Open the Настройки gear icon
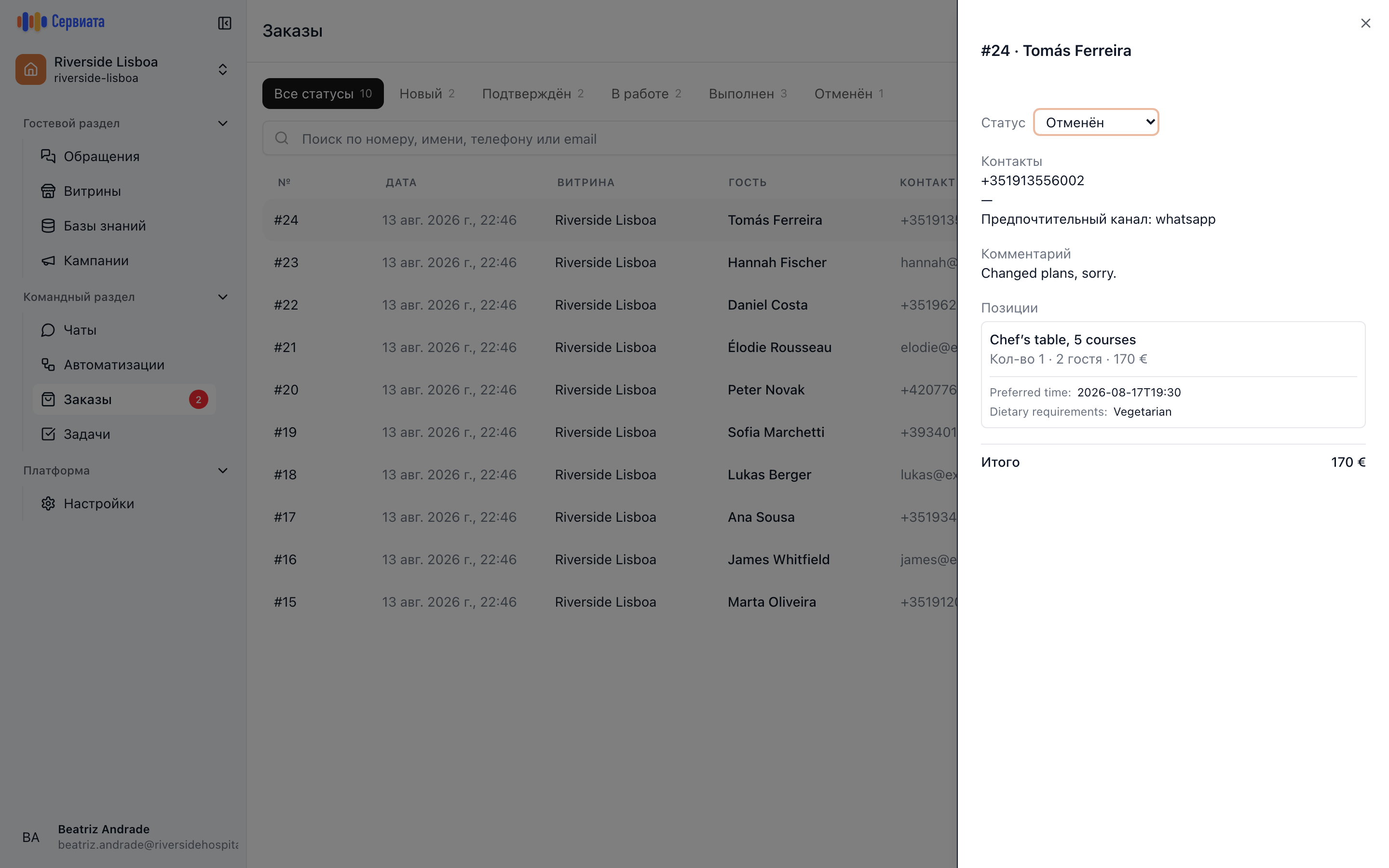1389x868 pixels. tap(48, 503)
